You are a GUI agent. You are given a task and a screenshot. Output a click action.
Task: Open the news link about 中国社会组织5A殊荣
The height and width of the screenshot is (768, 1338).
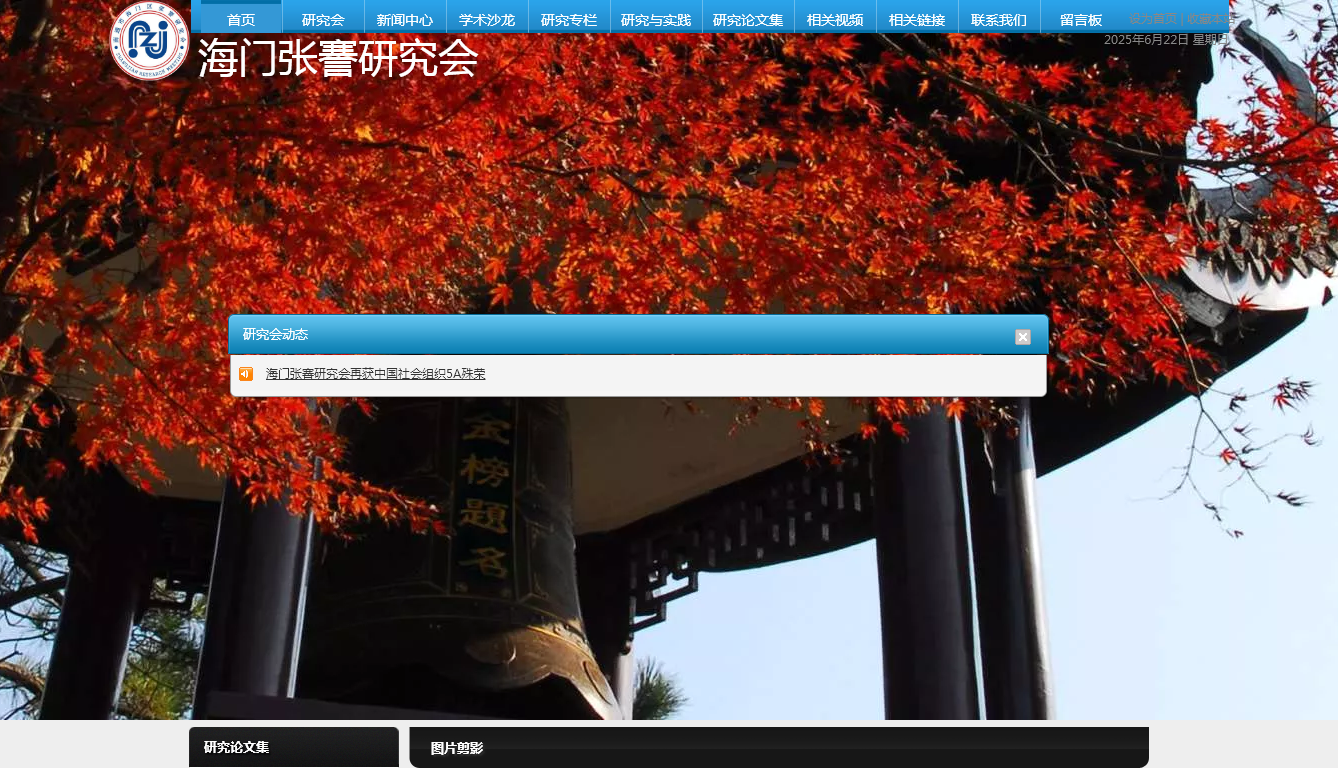(375, 374)
